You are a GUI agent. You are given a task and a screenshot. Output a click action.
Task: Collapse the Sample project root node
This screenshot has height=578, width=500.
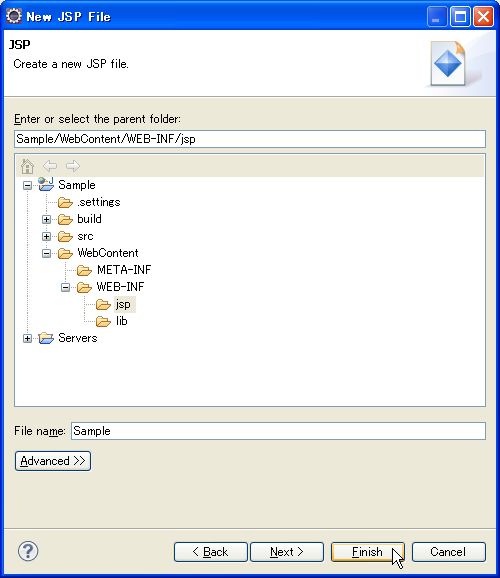click(x=27, y=185)
